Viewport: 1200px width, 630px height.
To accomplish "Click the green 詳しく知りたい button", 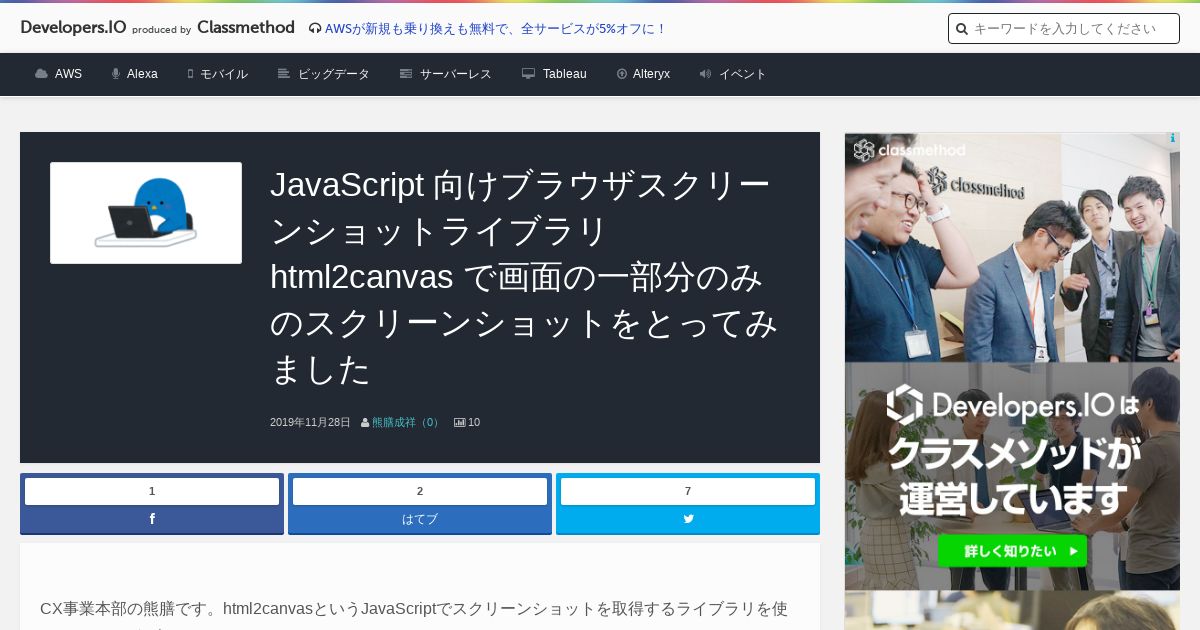I will (1012, 550).
